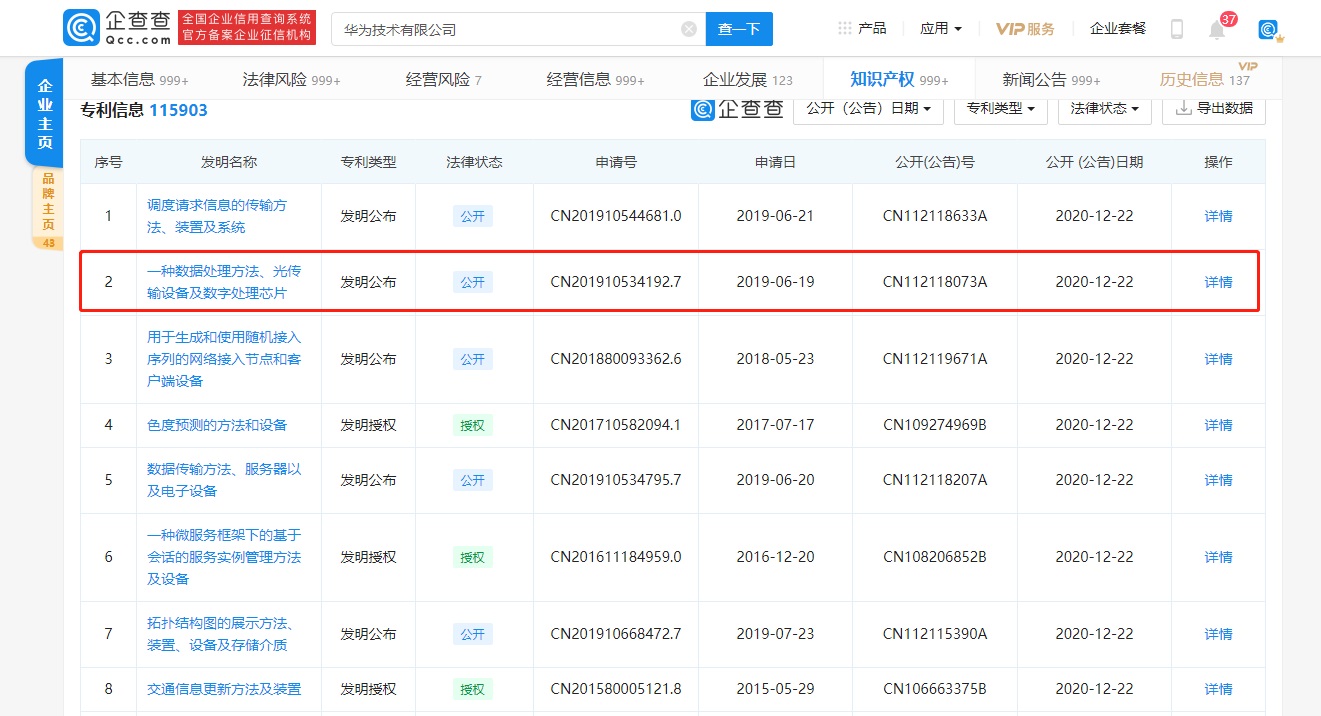Clear the search box with the X button

tap(688, 28)
